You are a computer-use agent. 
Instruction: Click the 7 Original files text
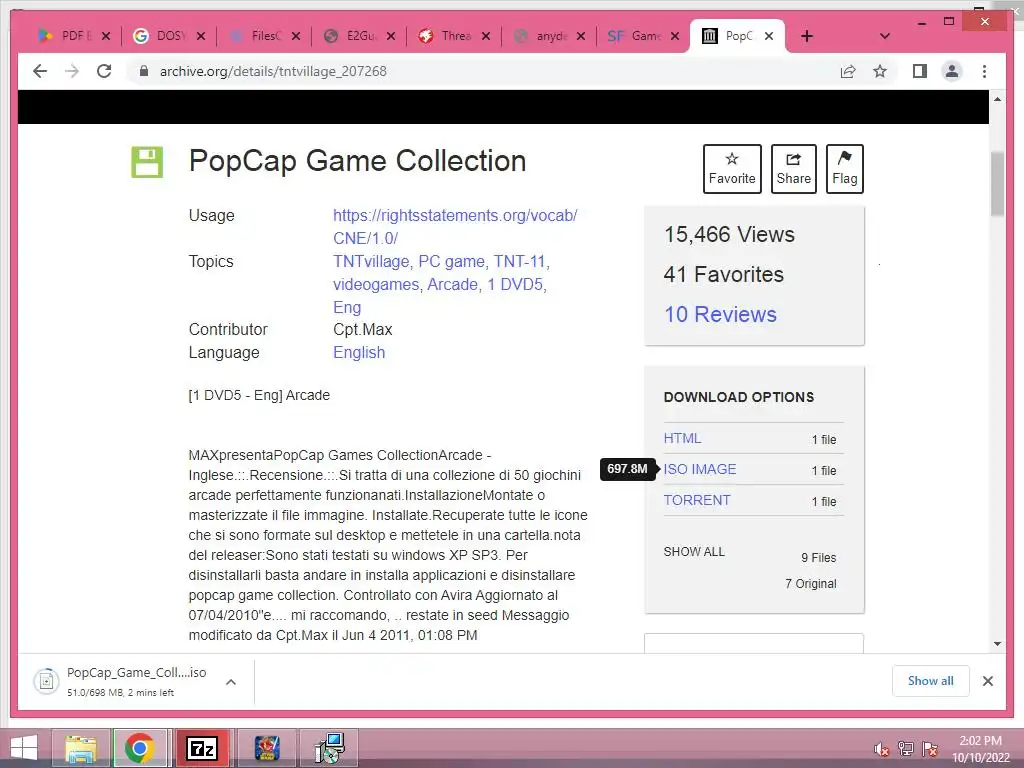click(x=810, y=584)
